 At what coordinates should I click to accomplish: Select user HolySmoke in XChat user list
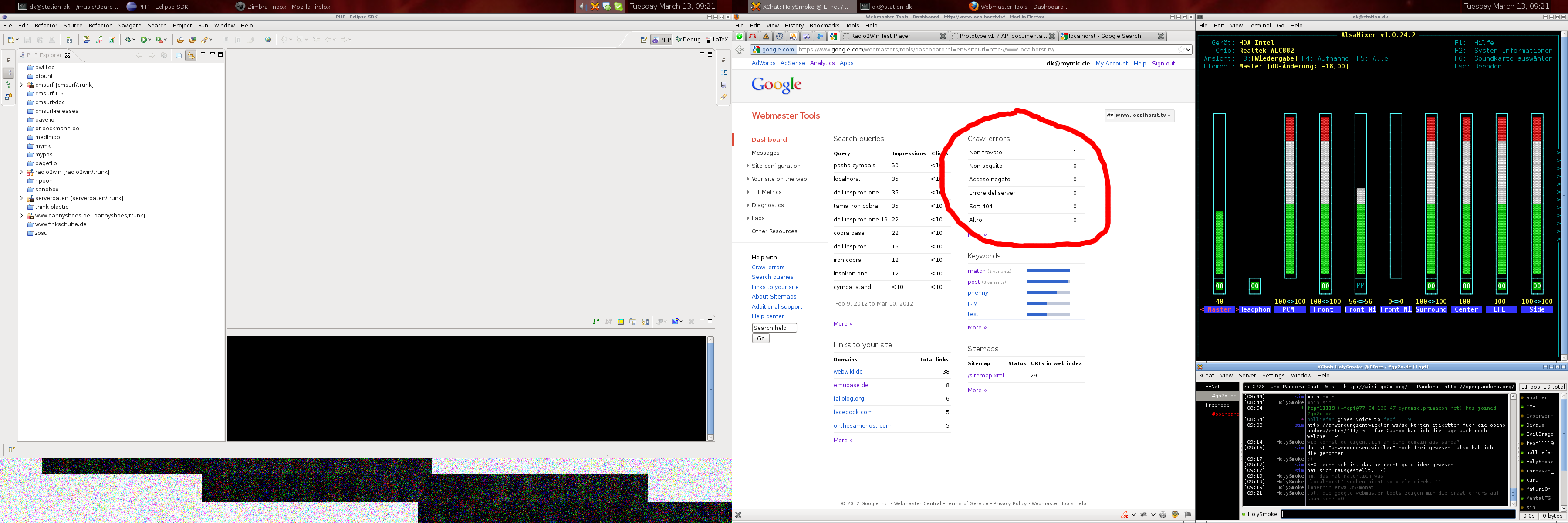coord(1539,462)
